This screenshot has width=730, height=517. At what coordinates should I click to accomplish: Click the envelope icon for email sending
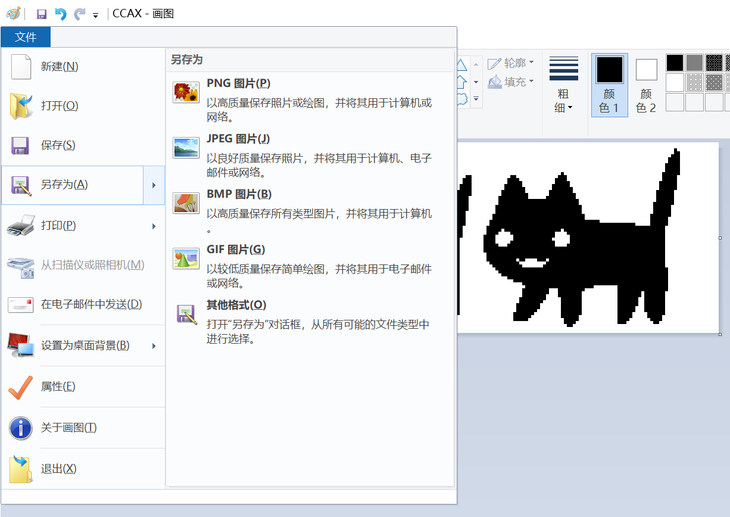(21, 305)
